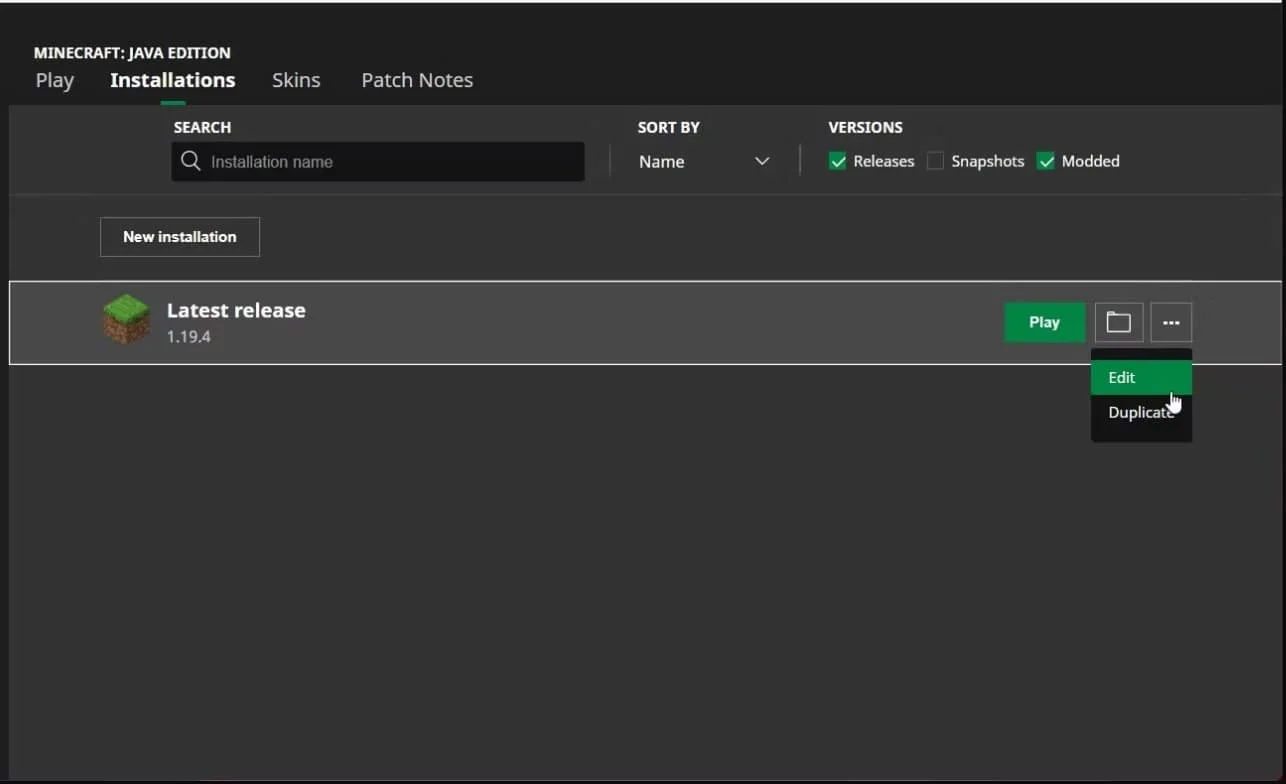
Task: Toggle the Modded checkbox
Action: pos(1046,161)
